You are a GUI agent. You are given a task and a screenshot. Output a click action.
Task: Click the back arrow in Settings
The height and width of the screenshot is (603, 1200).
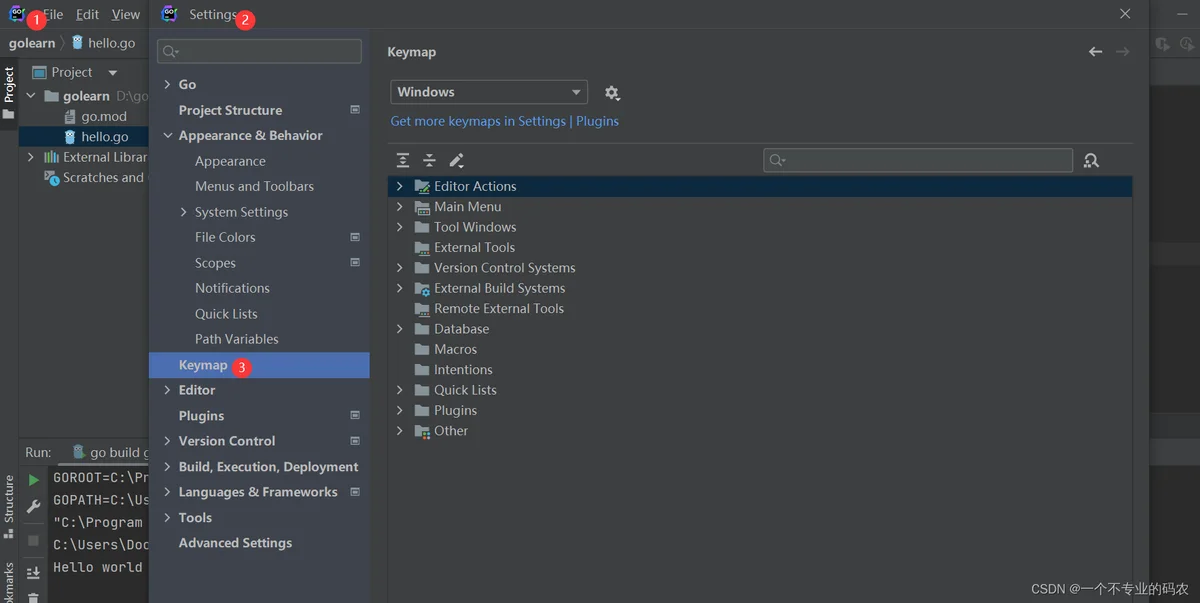(1095, 52)
